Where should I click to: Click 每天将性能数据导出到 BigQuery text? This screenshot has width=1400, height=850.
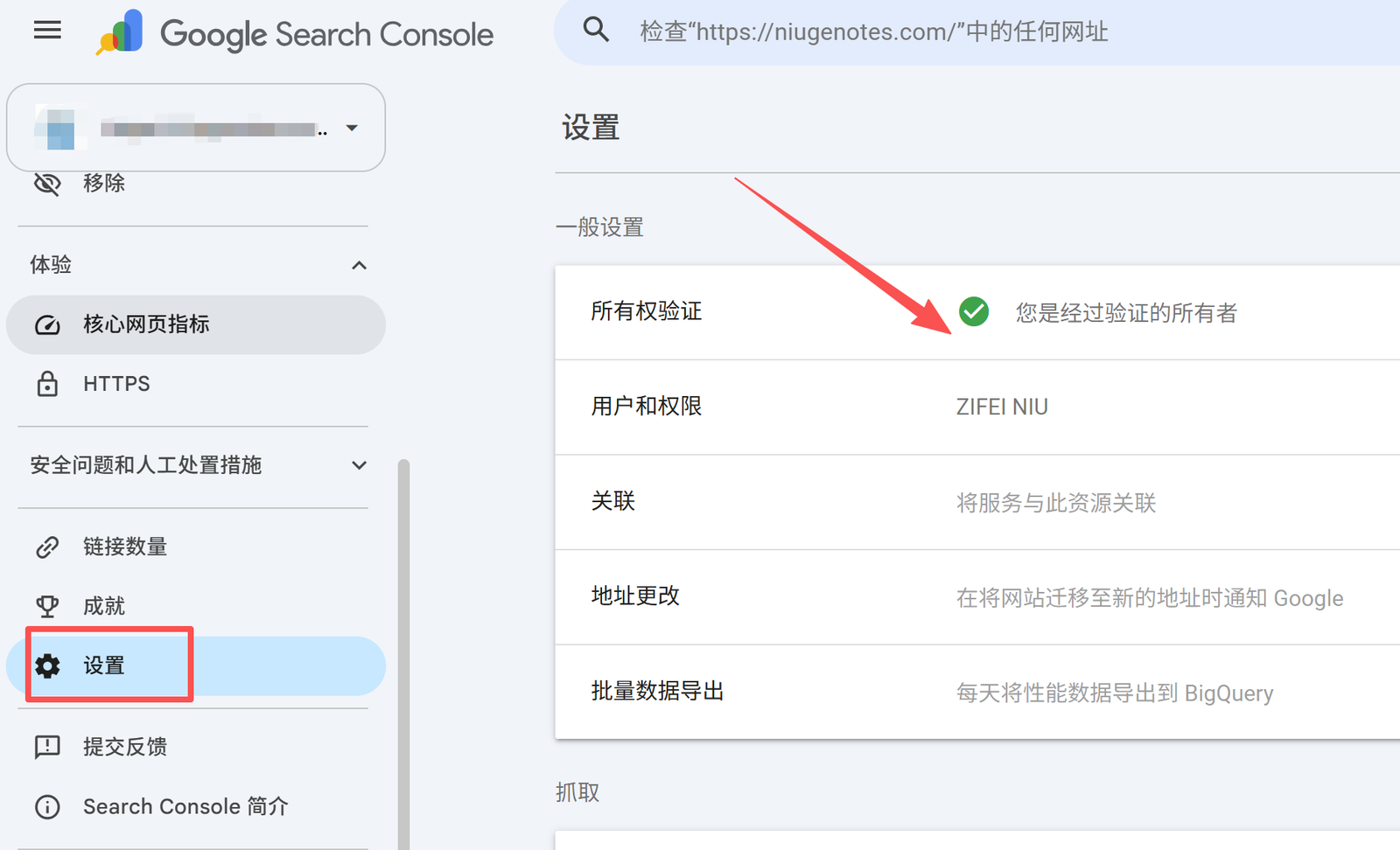pos(1115,693)
